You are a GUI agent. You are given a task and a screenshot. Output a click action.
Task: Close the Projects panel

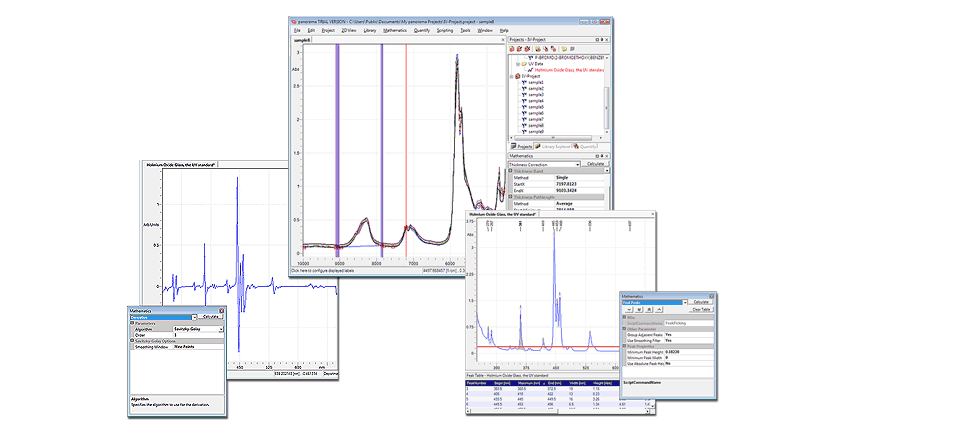[x=607, y=39]
